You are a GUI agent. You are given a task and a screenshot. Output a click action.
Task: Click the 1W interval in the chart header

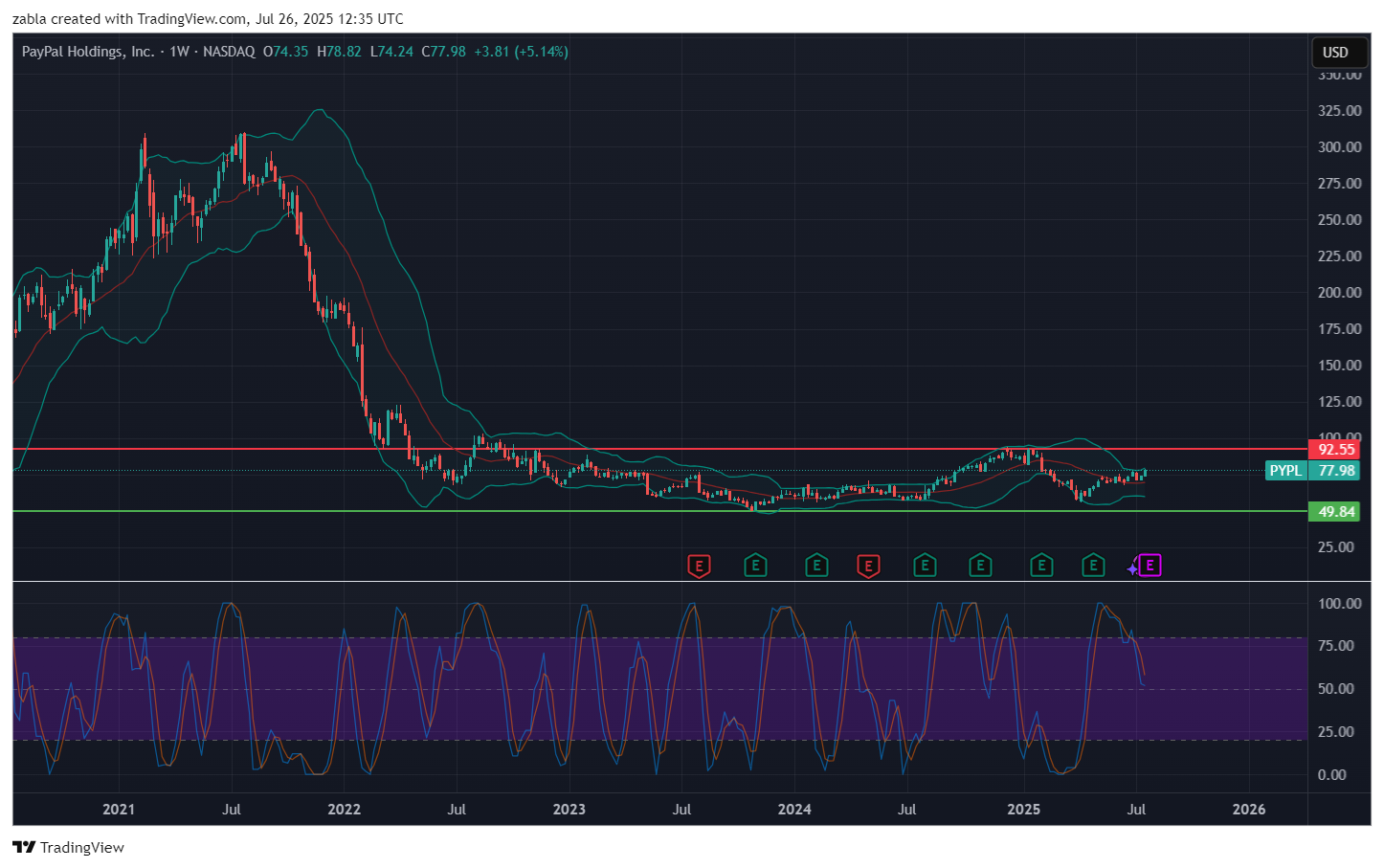[x=179, y=52]
